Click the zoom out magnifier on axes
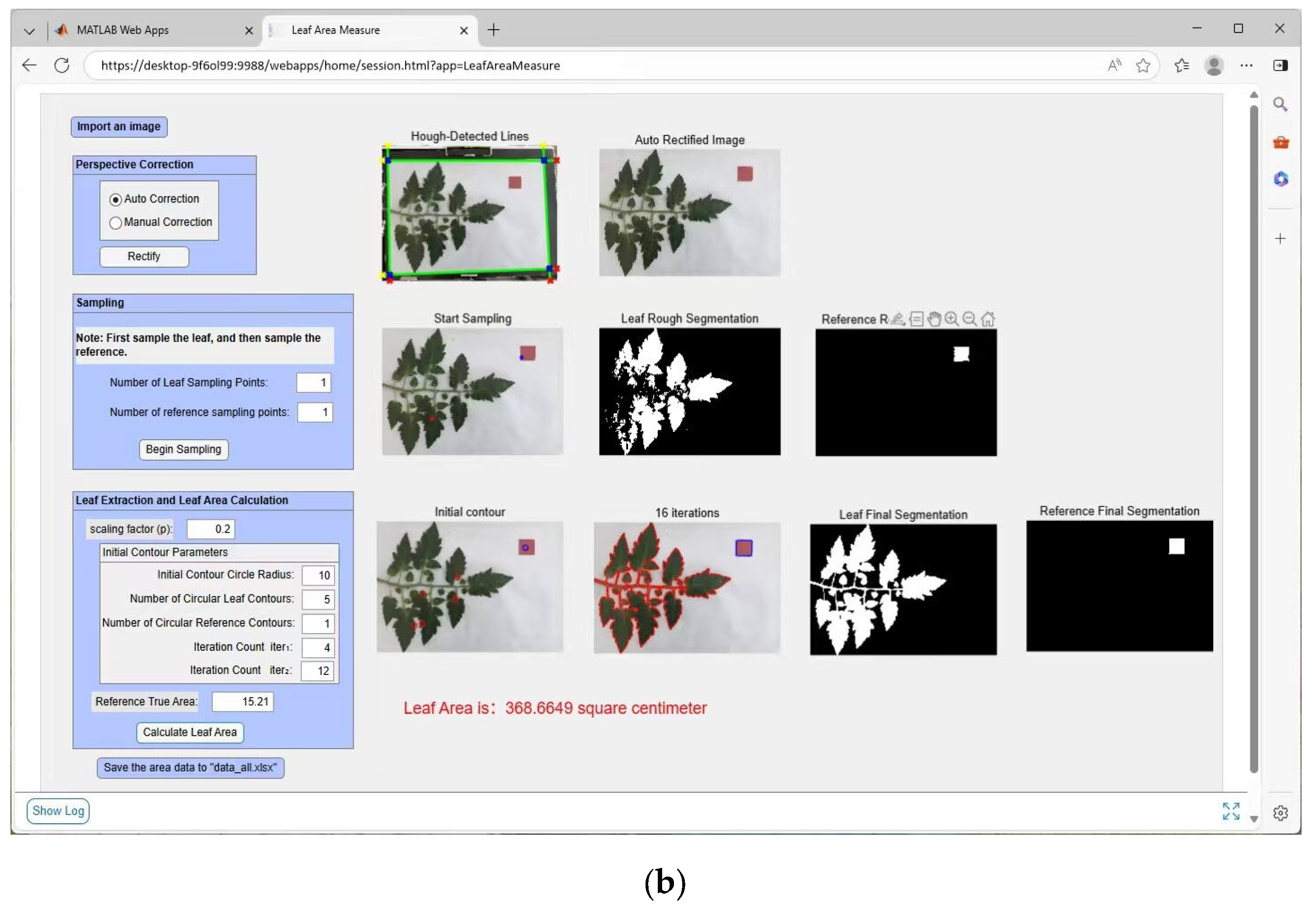 (x=970, y=319)
